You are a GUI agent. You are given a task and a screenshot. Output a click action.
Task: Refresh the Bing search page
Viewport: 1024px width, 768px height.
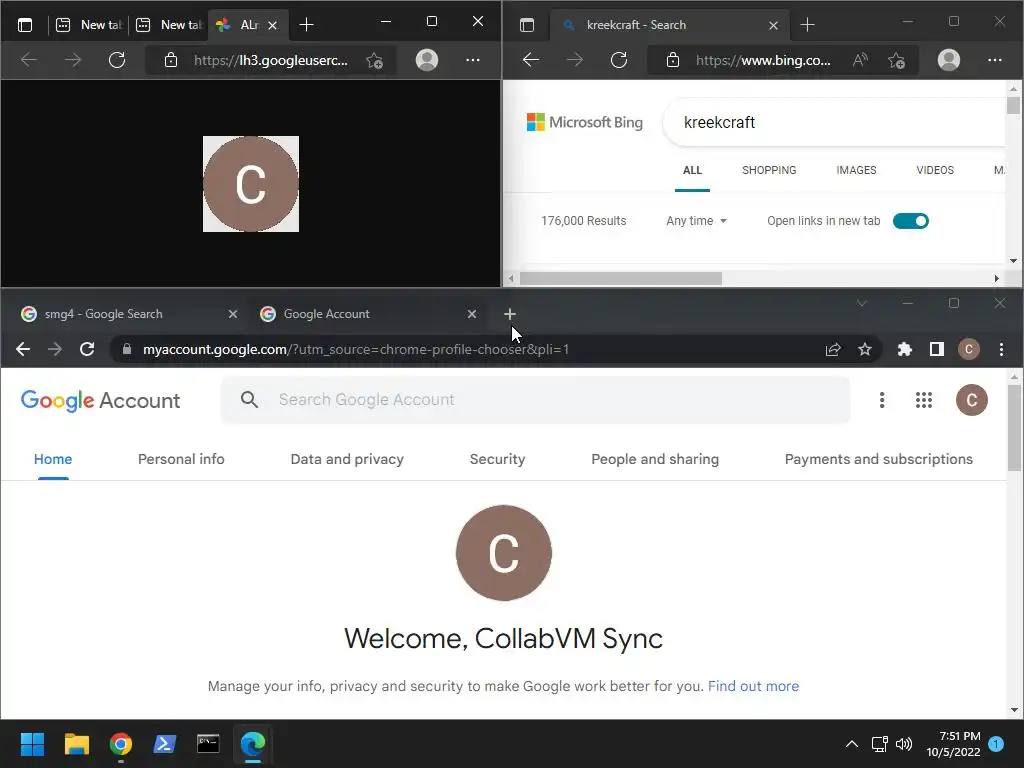[618, 60]
